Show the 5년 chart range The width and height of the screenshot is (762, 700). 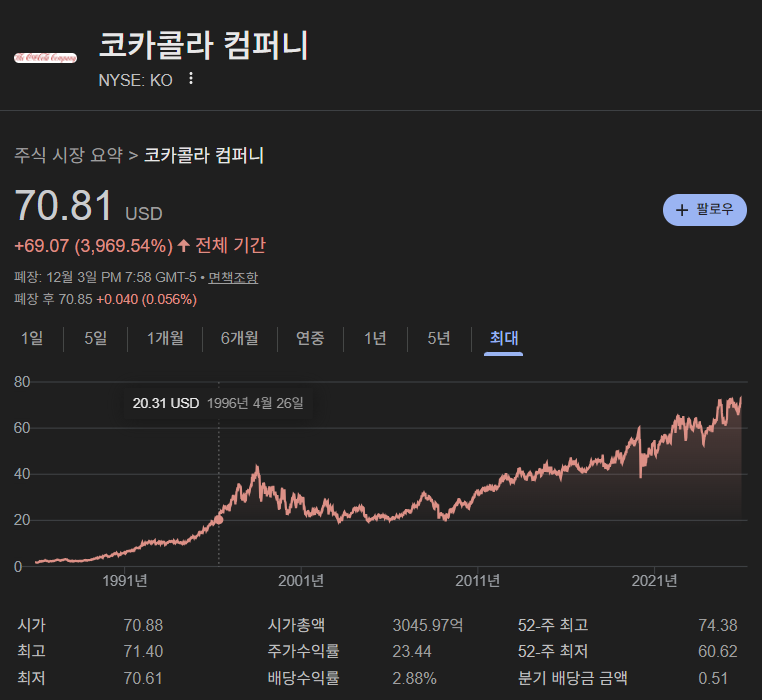tap(439, 338)
